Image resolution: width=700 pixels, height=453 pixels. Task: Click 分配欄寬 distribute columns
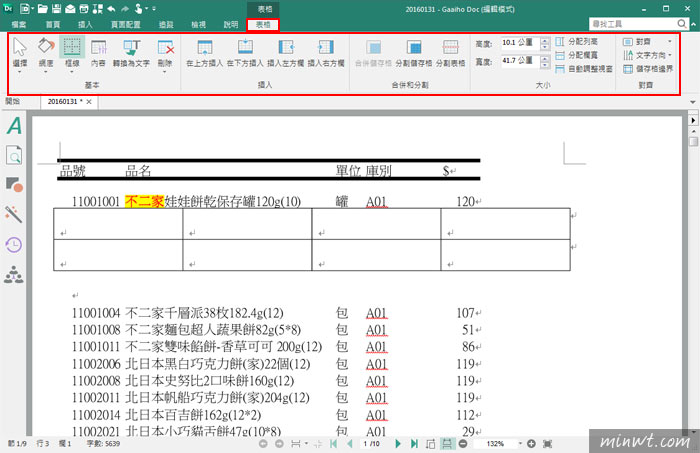click(576, 55)
